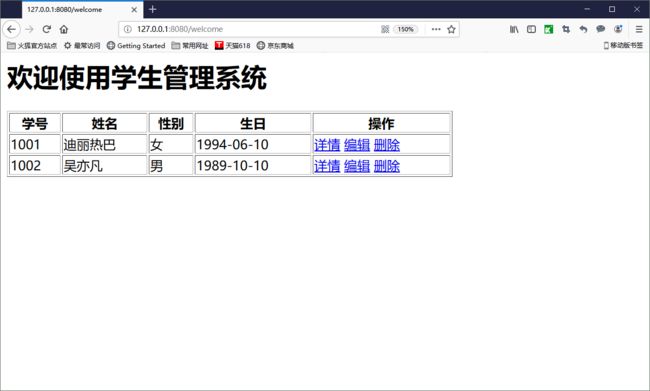Toggle the sidebar view icon
This screenshot has height=391, width=650.
531,29
